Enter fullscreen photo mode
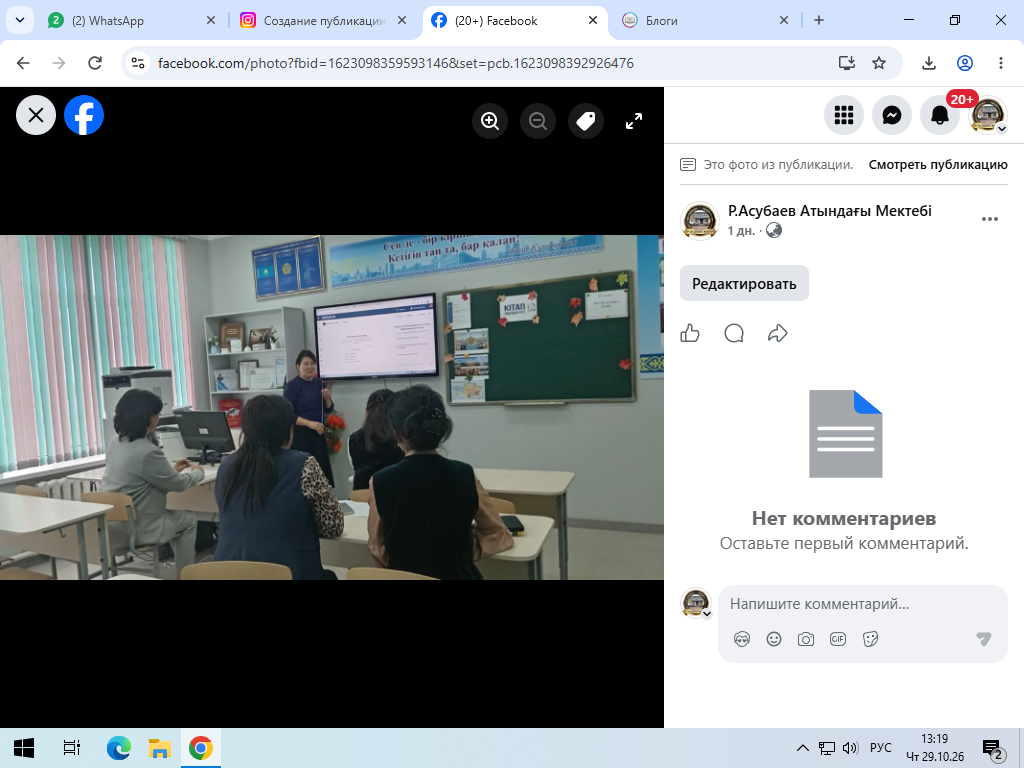Image resolution: width=1024 pixels, height=768 pixels. click(x=633, y=121)
